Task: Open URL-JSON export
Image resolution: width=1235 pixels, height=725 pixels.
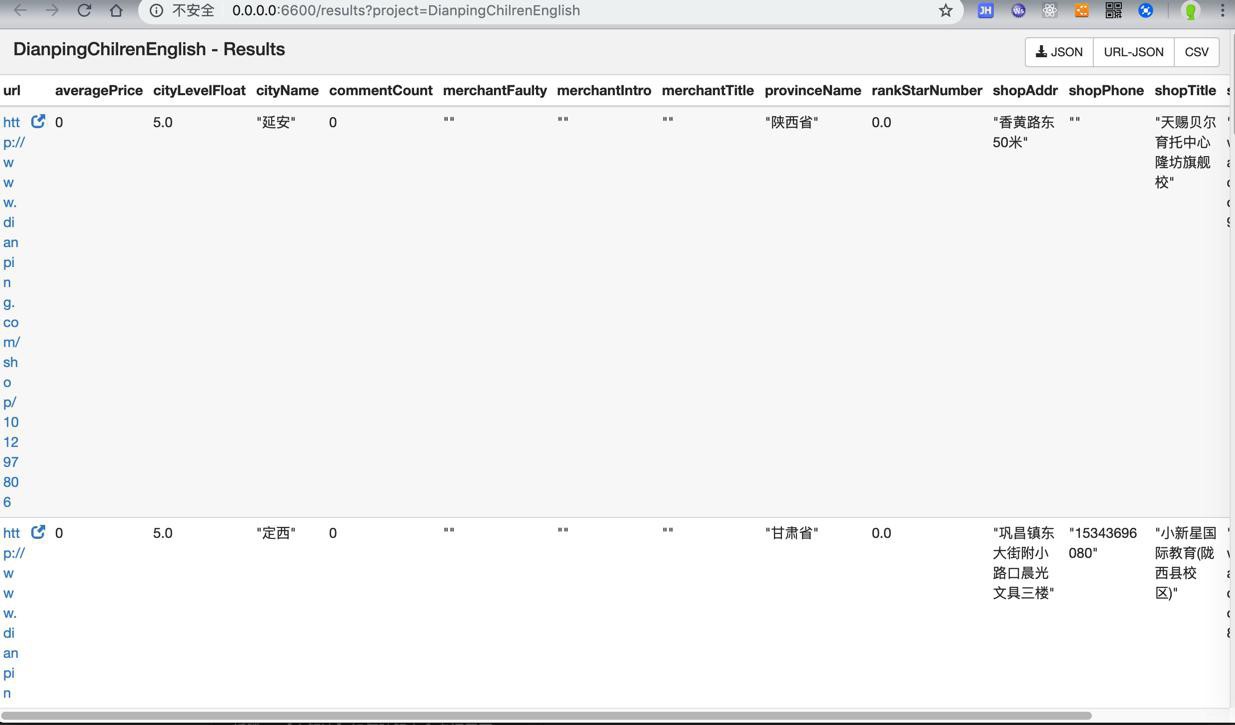Action: (1133, 52)
